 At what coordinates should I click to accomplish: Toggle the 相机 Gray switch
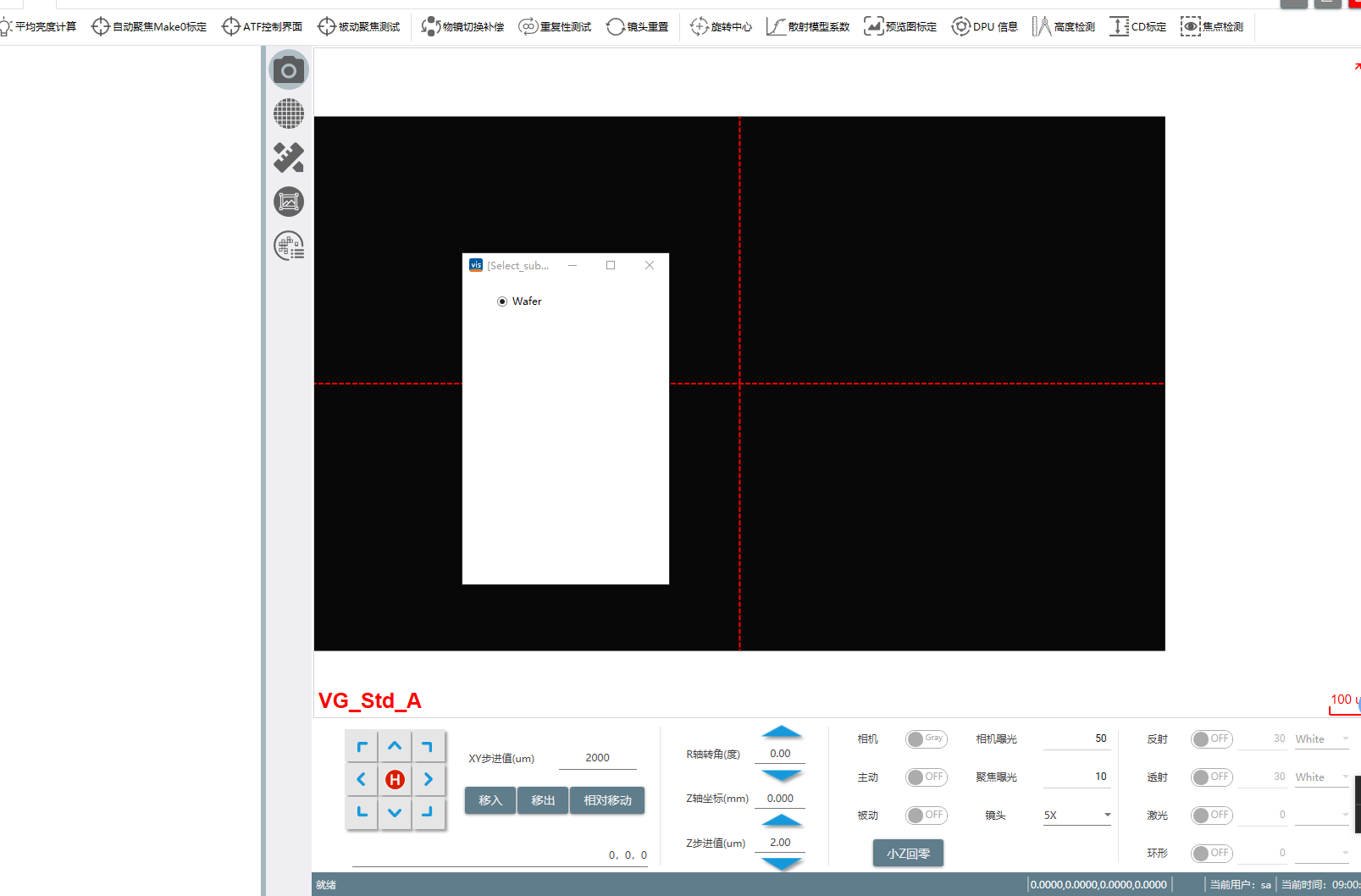tap(926, 739)
